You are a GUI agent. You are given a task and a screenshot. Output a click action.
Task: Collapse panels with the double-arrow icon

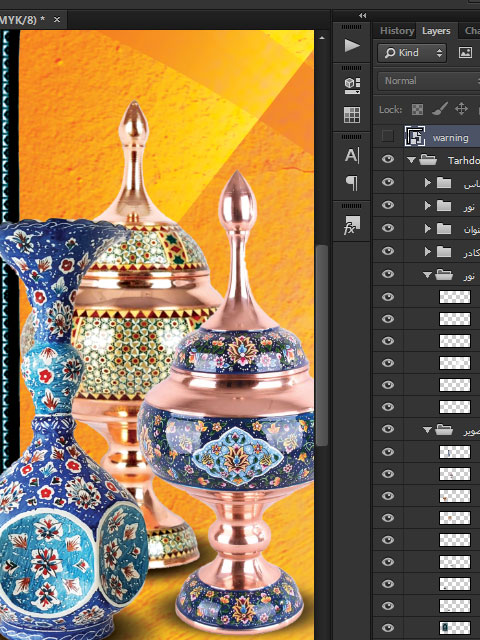362,16
